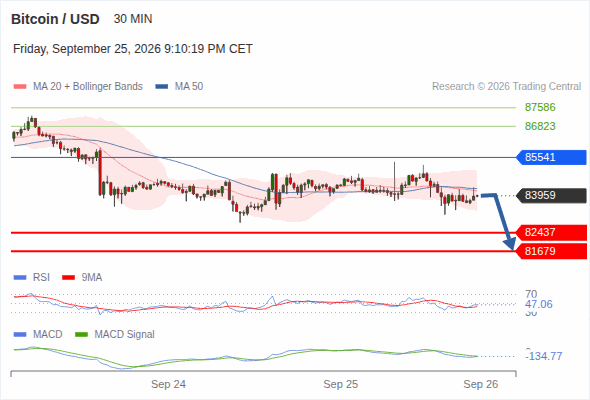
Task: Click the 87586 resistance level label
Action: pyautogui.click(x=540, y=108)
